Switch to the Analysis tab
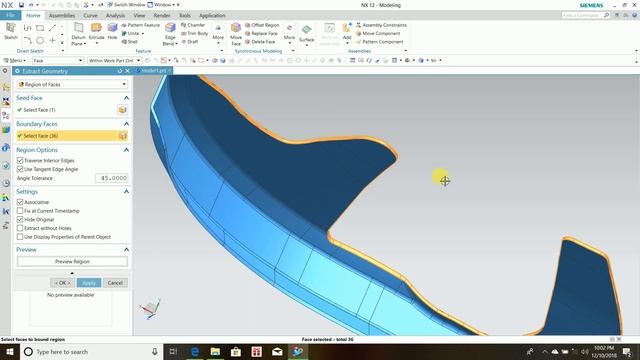640x360 pixels. 116,16
